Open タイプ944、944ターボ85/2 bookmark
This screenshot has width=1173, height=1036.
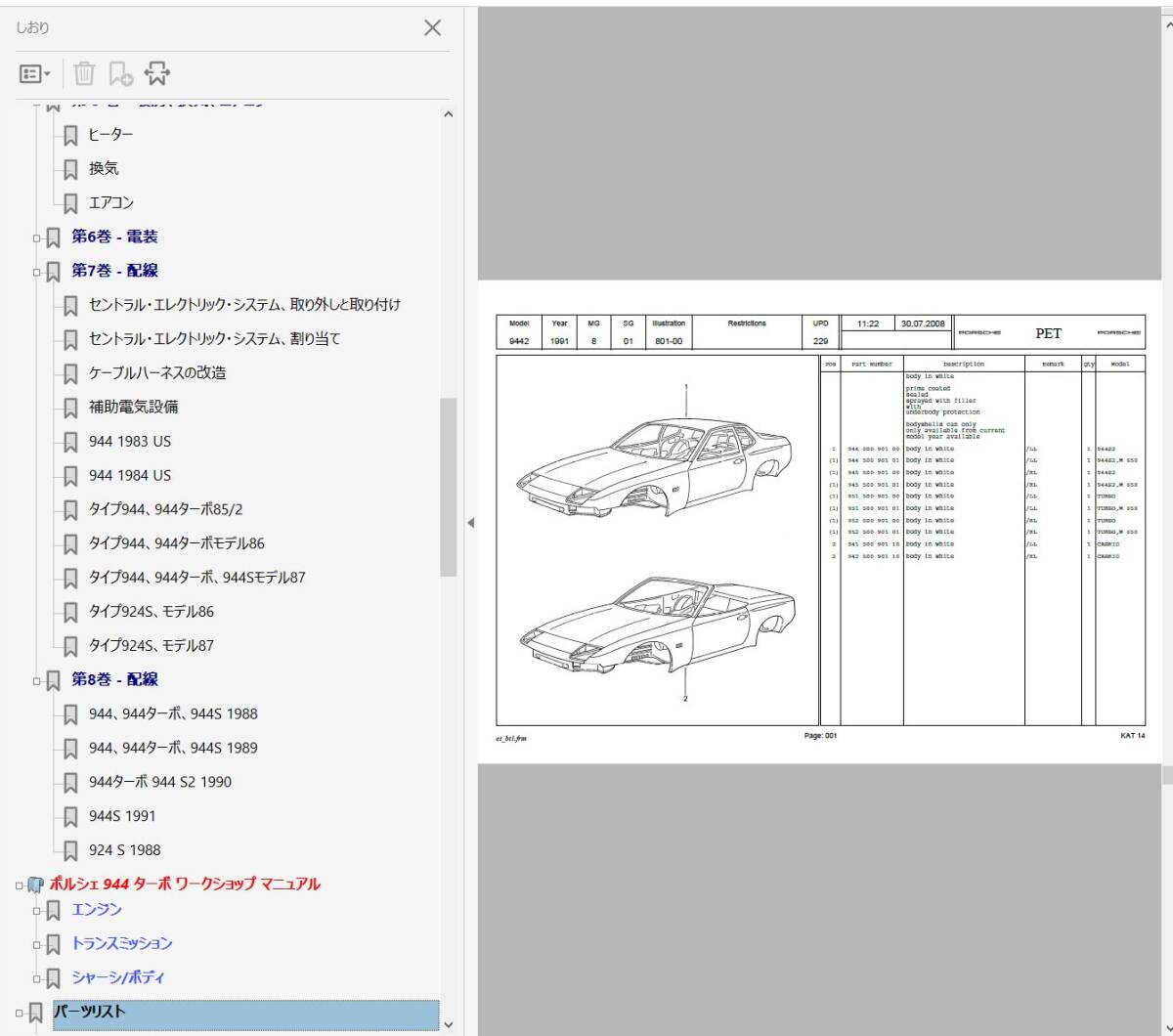pyautogui.click(x=165, y=509)
